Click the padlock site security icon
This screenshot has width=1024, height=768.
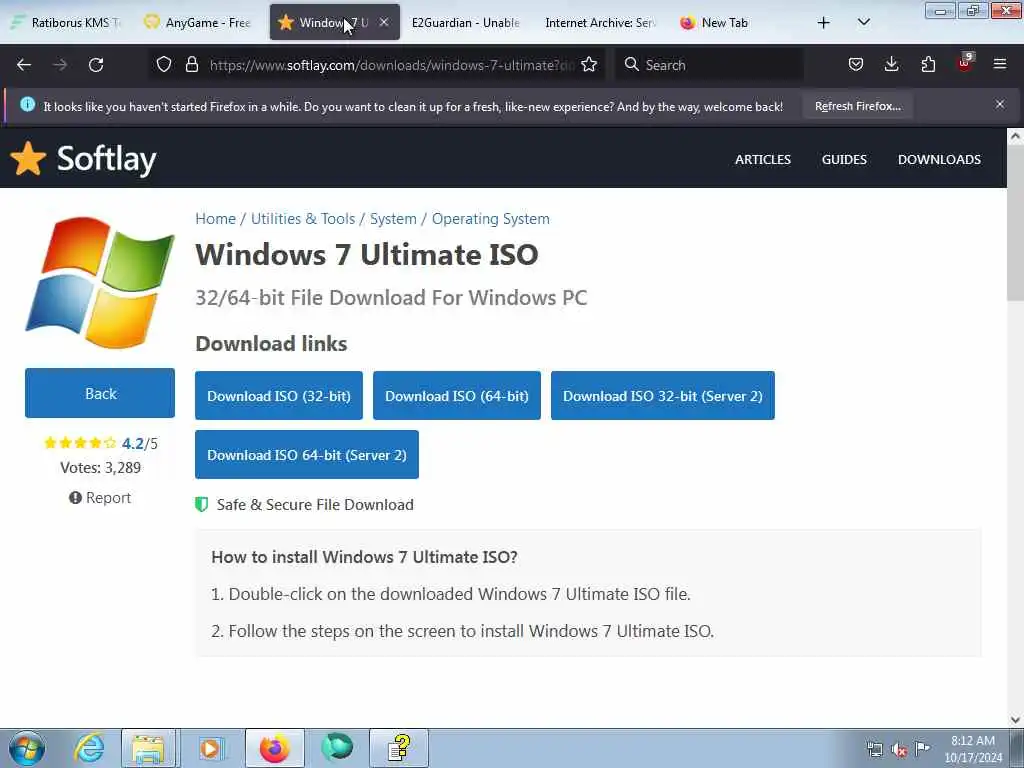(x=191, y=64)
